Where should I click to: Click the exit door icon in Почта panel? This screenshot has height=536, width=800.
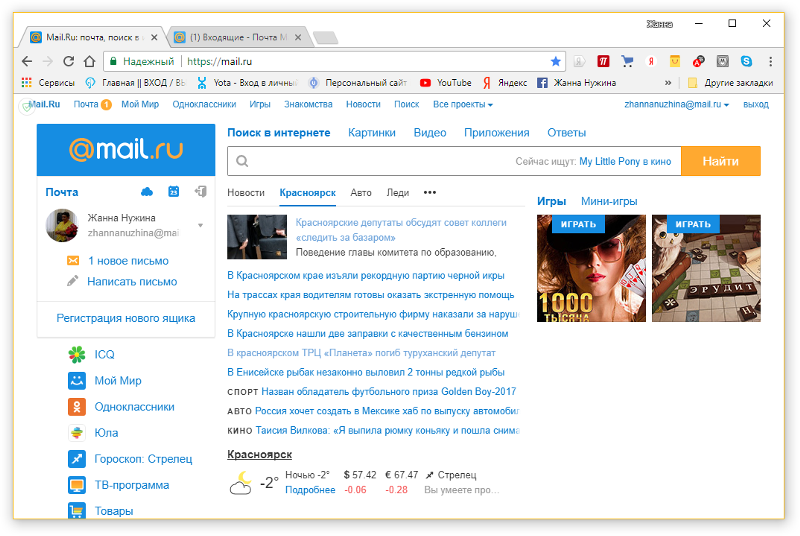201,192
